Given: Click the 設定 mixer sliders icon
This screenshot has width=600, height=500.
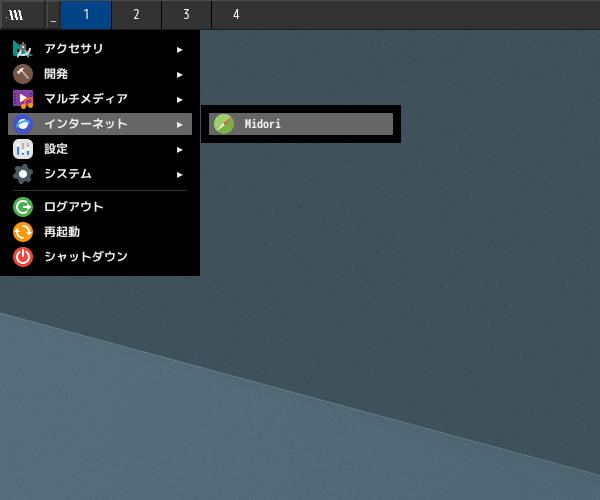Looking at the screenshot, I should coord(23,149).
